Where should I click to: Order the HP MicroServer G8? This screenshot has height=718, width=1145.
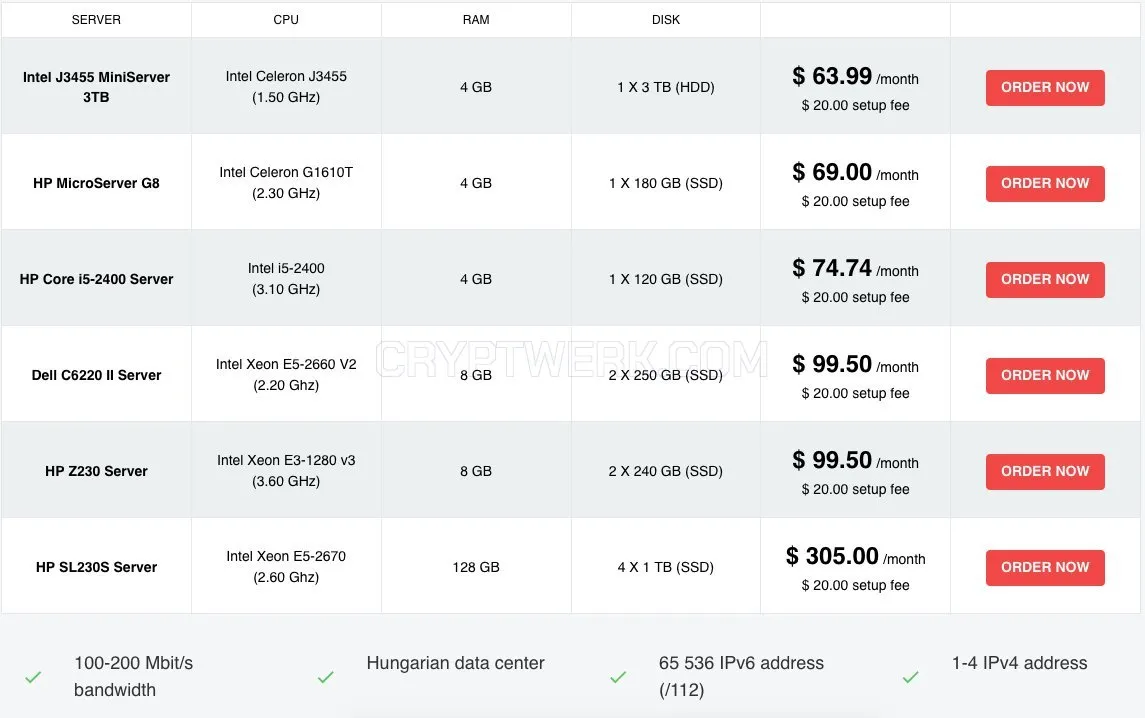[x=1045, y=183]
